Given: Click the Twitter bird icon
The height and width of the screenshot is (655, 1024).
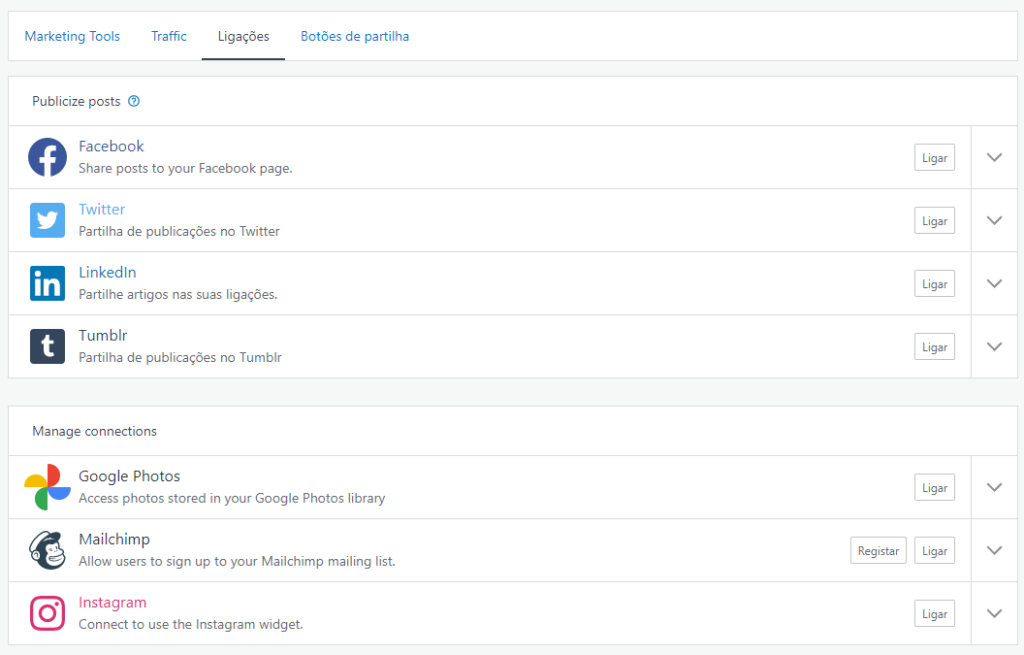Looking at the screenshot, I should (x=47, y=220).
